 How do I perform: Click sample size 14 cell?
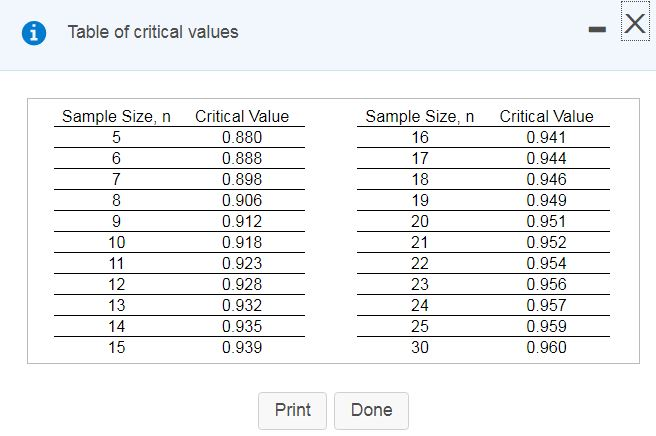tap(116, 326)
